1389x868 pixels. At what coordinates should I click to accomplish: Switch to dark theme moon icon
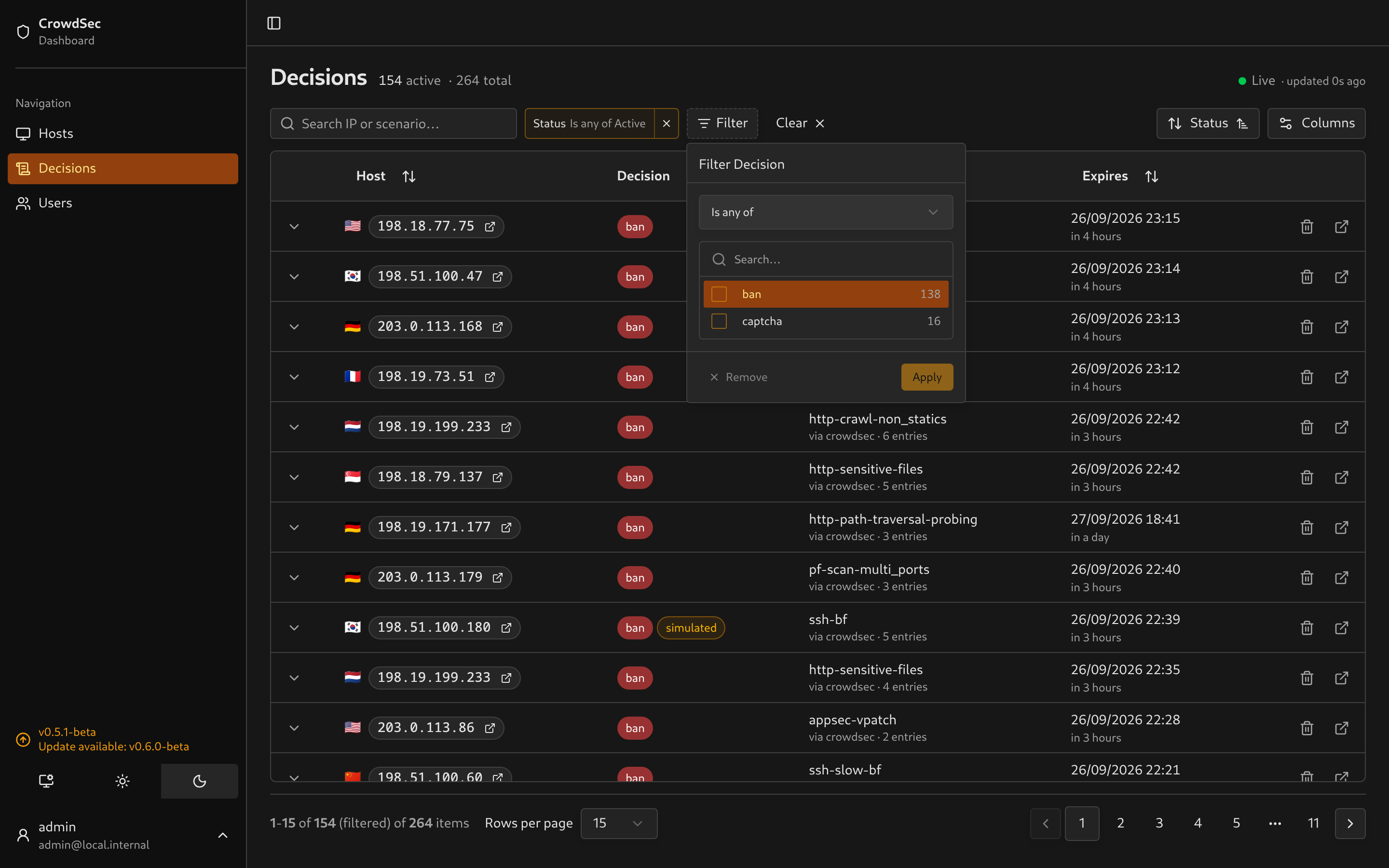(199, 781)
